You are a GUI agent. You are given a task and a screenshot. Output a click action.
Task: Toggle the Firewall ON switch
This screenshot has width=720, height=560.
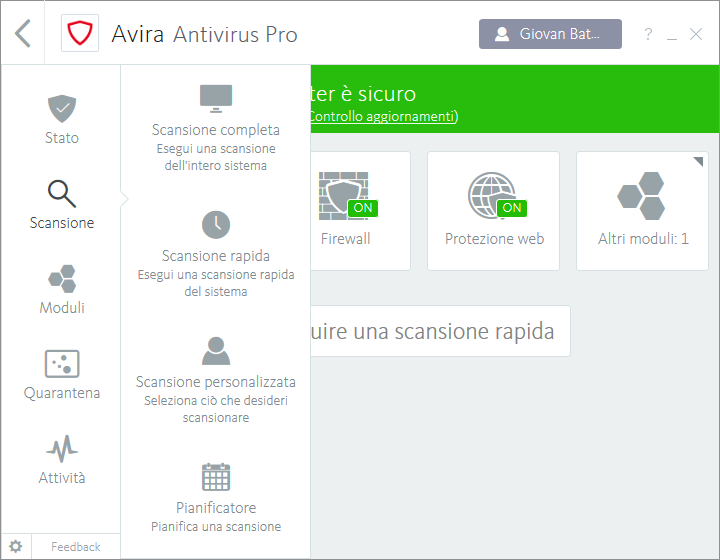point(362,208)
